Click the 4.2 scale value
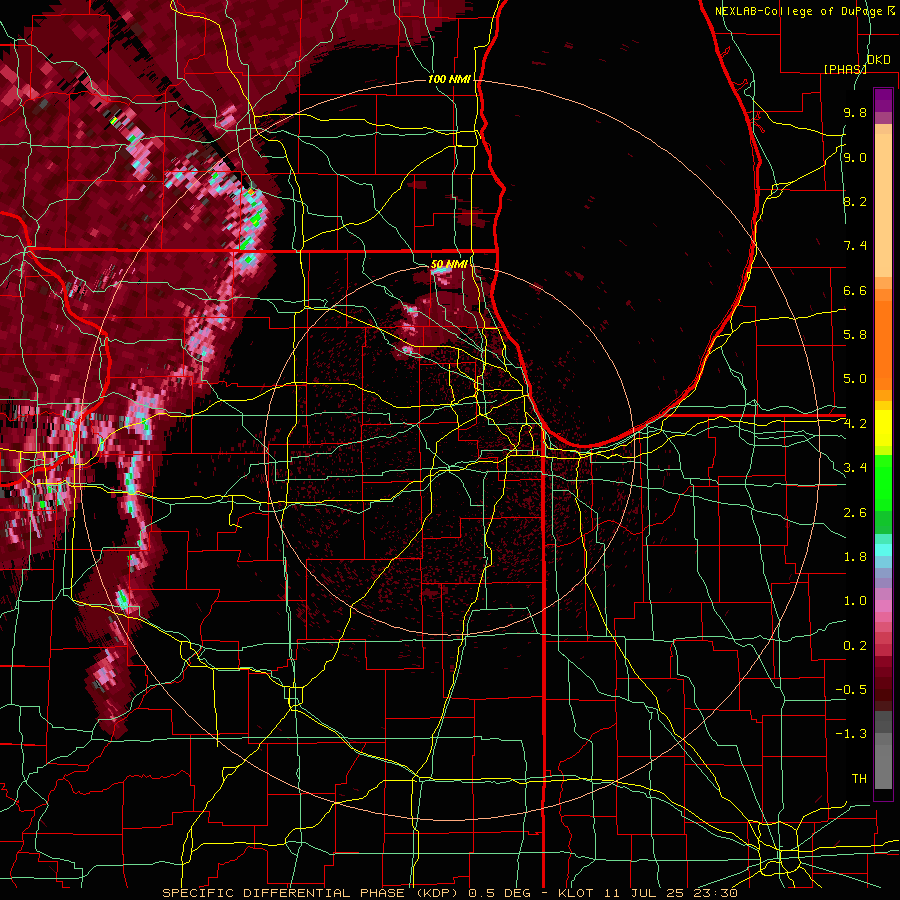 tap(855, 424)
